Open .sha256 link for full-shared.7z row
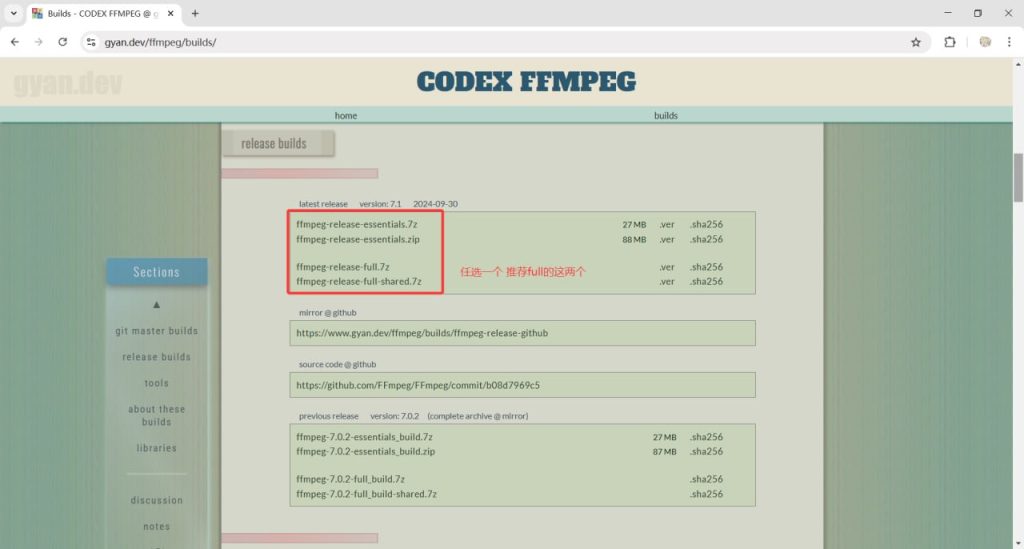This screenshot has height=549, width=1024. tap(706, 281)
